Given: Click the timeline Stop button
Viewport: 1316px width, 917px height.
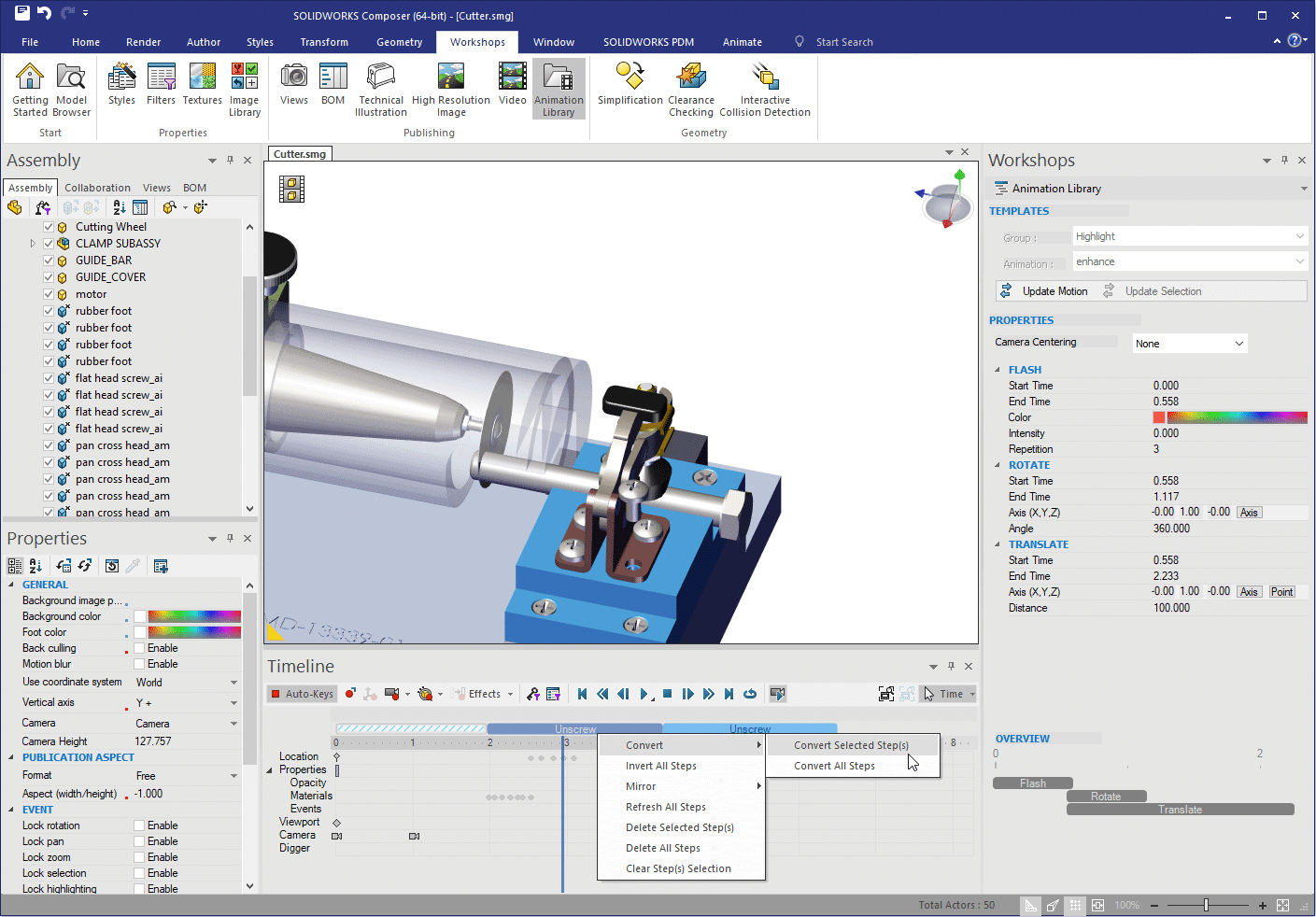Looking at the screenshot, I should [667, 694].
